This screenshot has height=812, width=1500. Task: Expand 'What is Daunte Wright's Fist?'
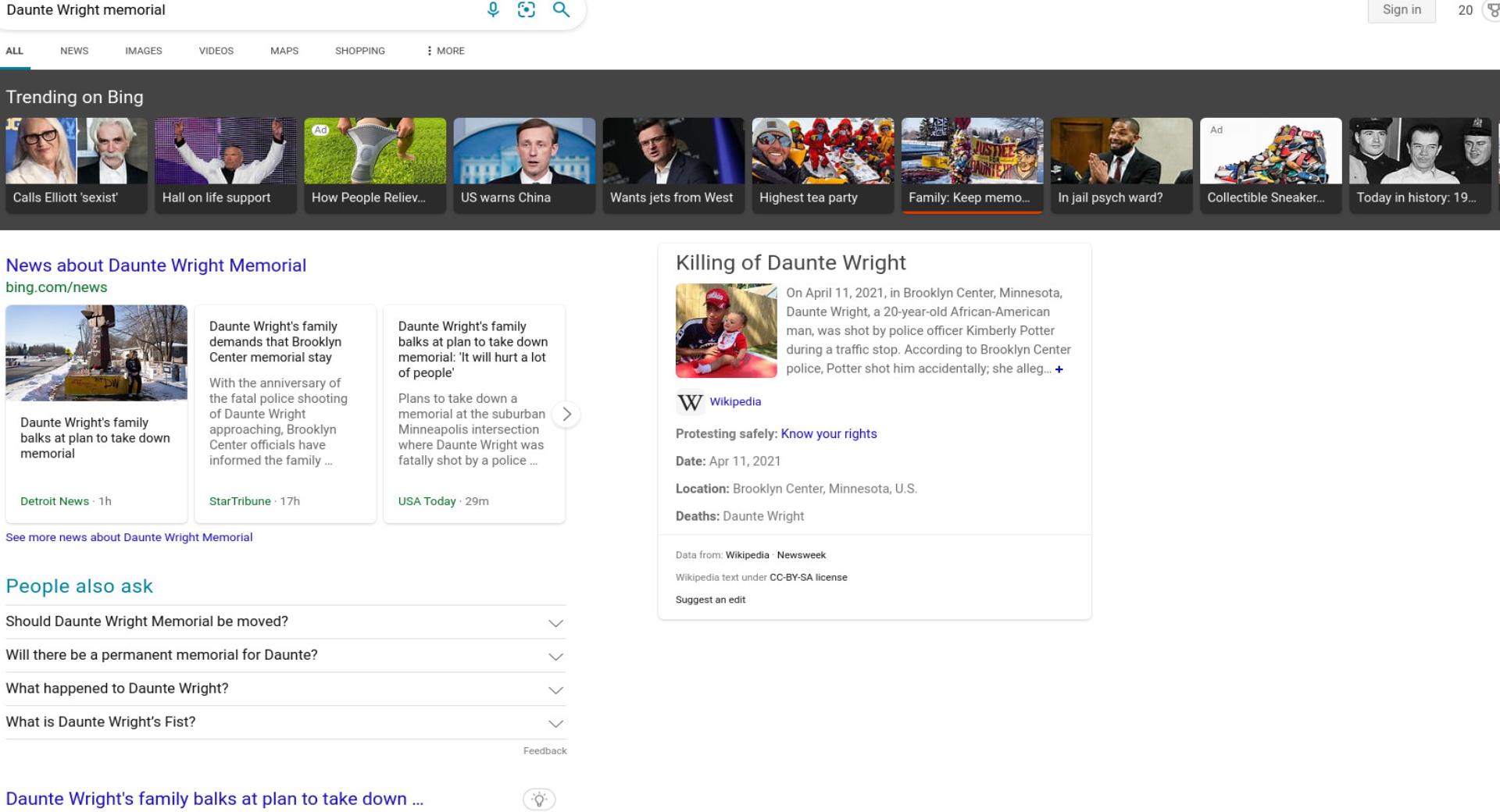pos(285,722)
